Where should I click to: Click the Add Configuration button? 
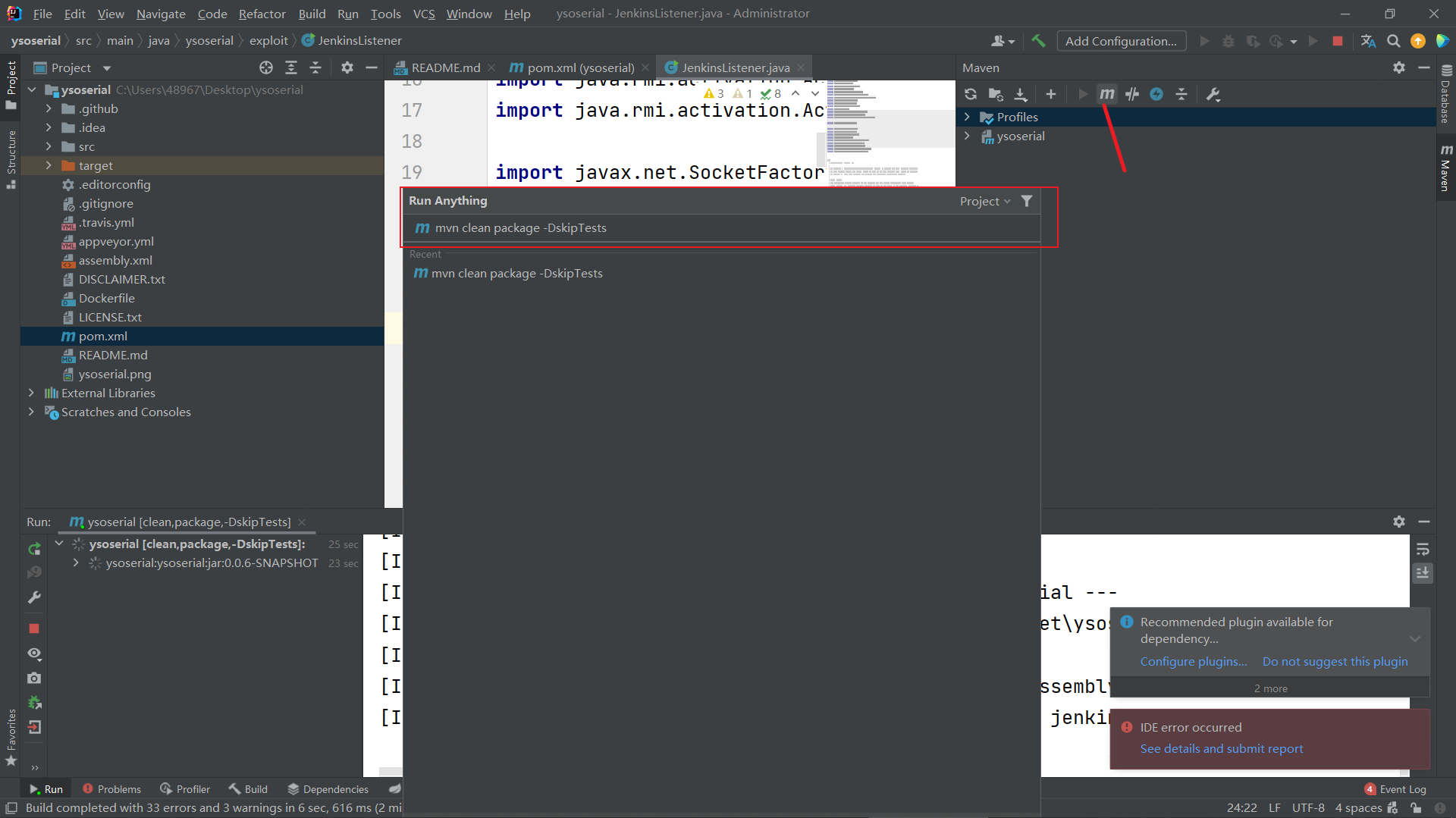click(x=1121, y=41)
